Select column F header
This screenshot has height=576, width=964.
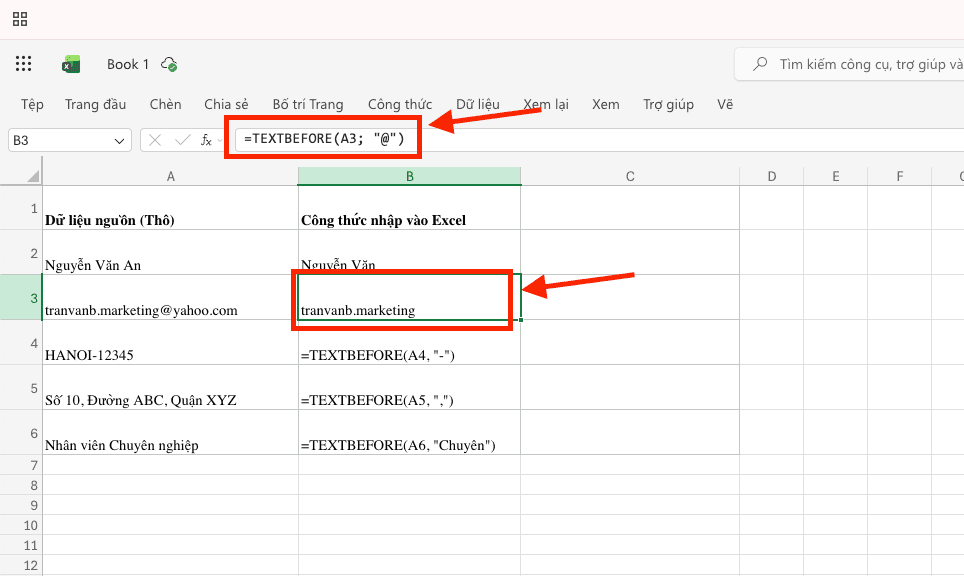tap(899, 176)
